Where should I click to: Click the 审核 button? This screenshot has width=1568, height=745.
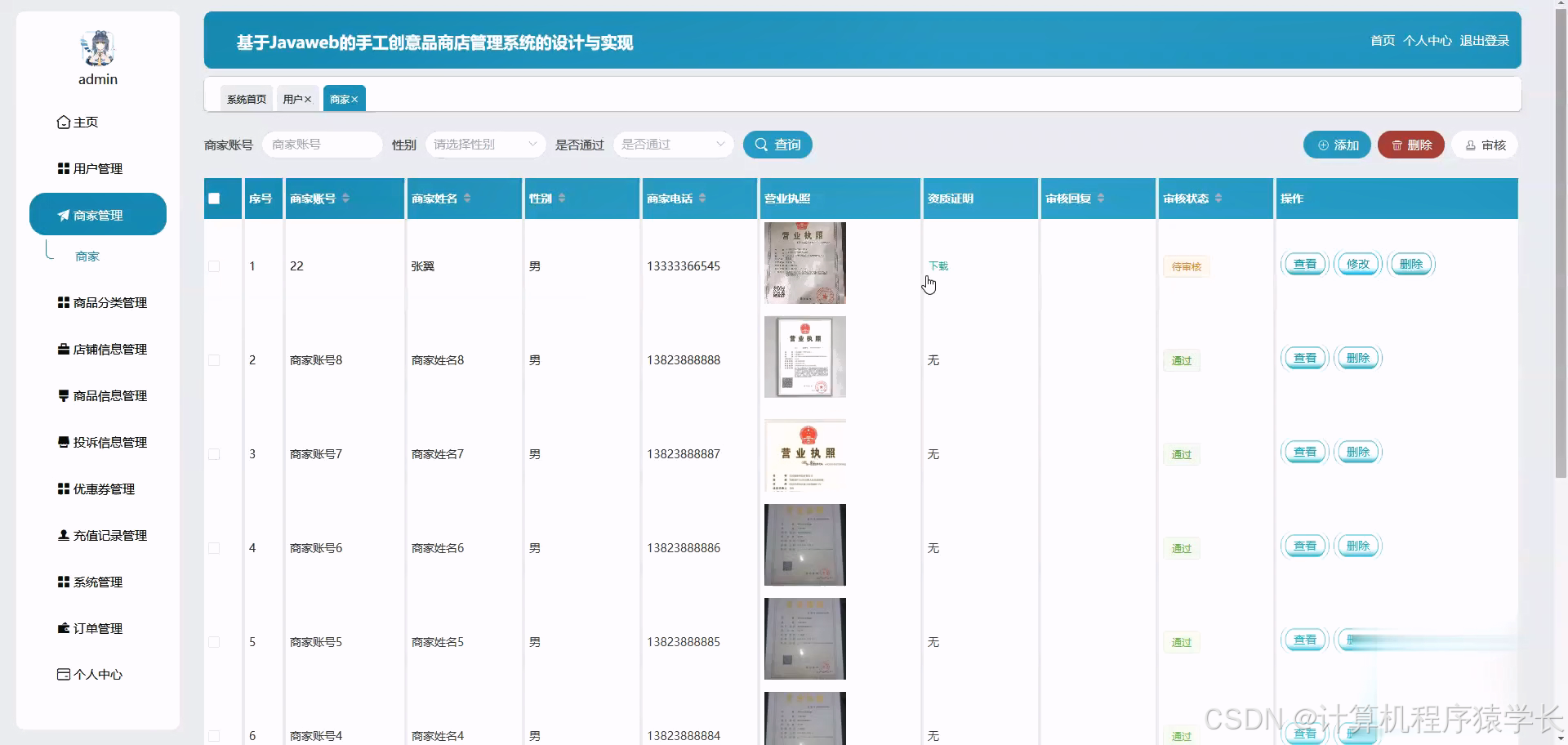click(1484, 145)
